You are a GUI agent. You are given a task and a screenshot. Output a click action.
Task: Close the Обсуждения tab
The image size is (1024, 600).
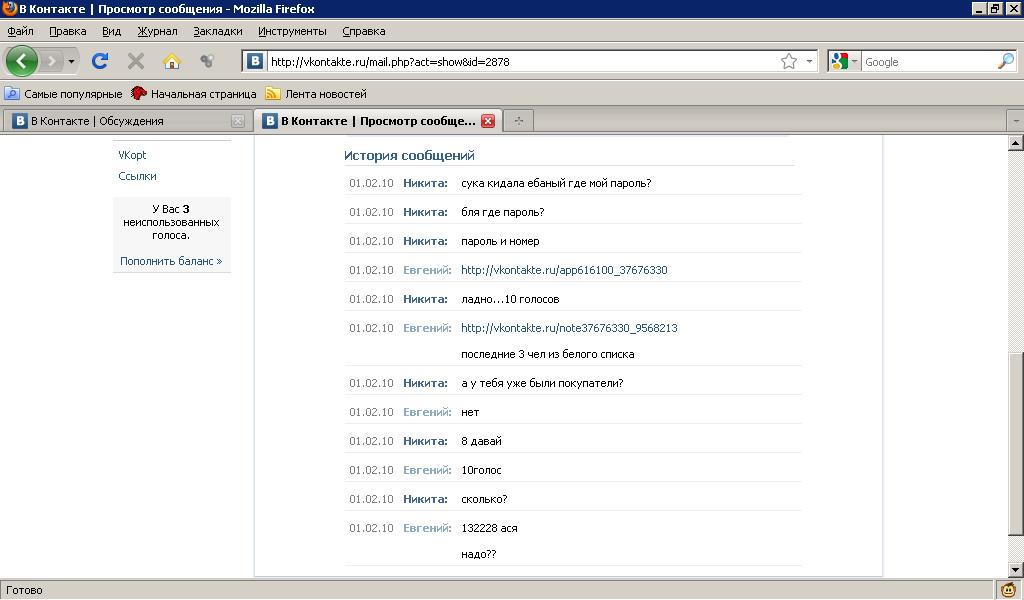(238, 121)
